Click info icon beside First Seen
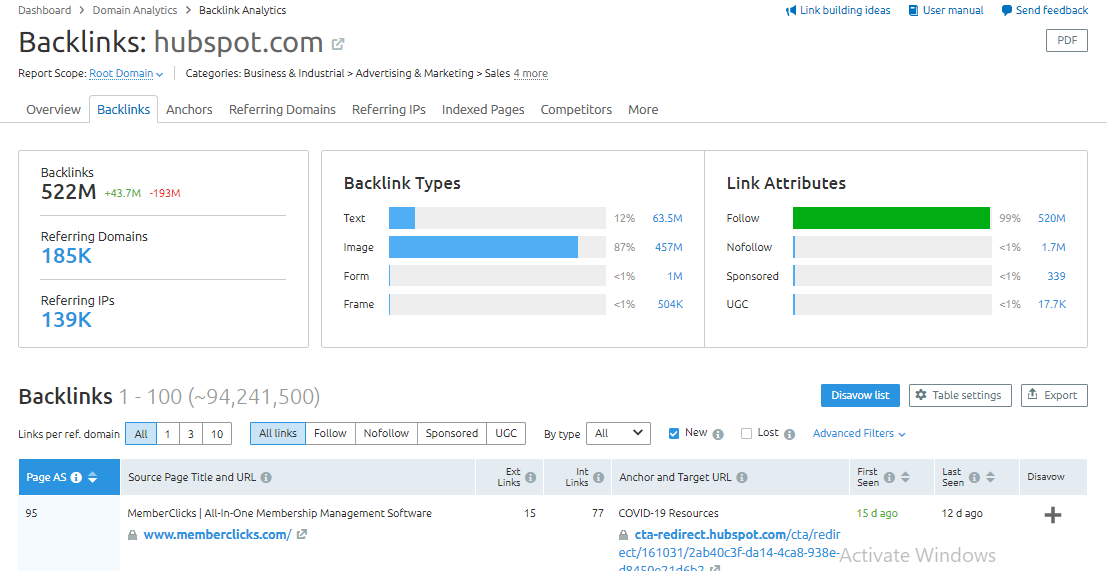Image resolution: width=1107 pixels, height=571 pixels. point(890,478)
